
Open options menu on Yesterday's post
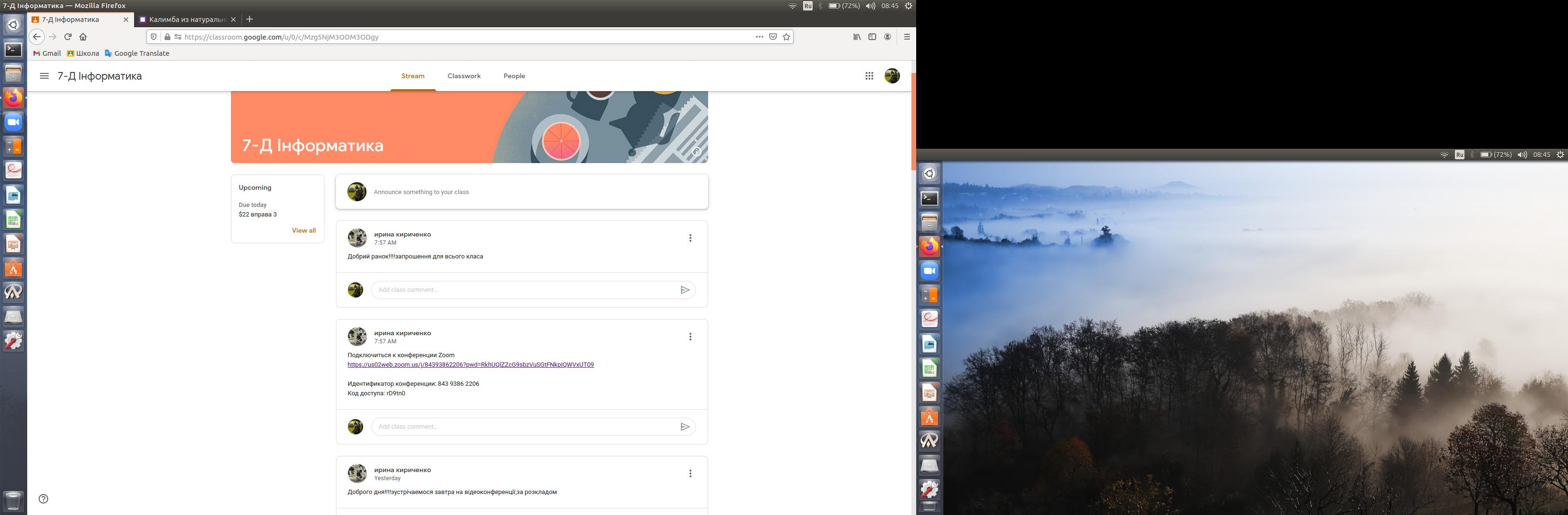(690, 474)
